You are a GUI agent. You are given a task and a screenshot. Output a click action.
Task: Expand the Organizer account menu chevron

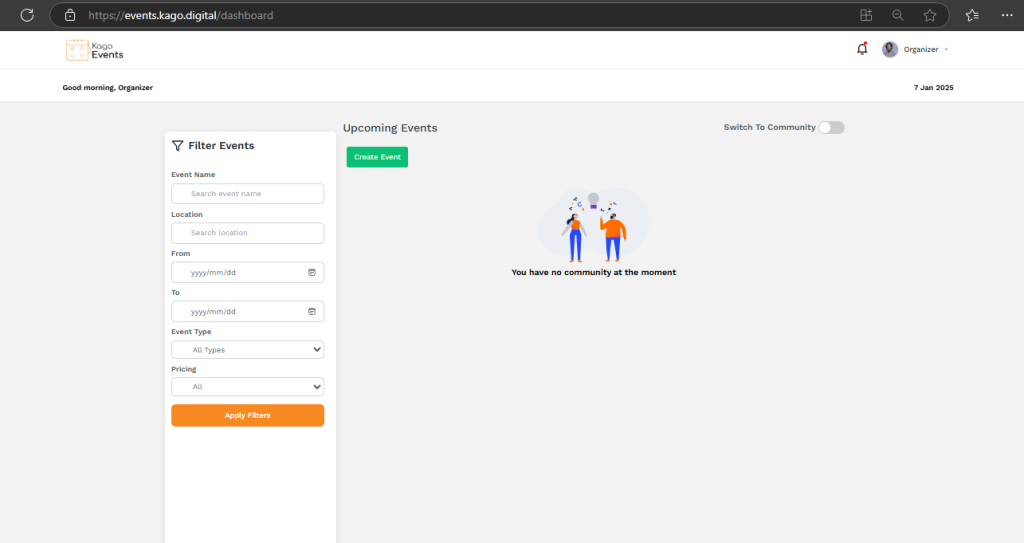point(946,49)
